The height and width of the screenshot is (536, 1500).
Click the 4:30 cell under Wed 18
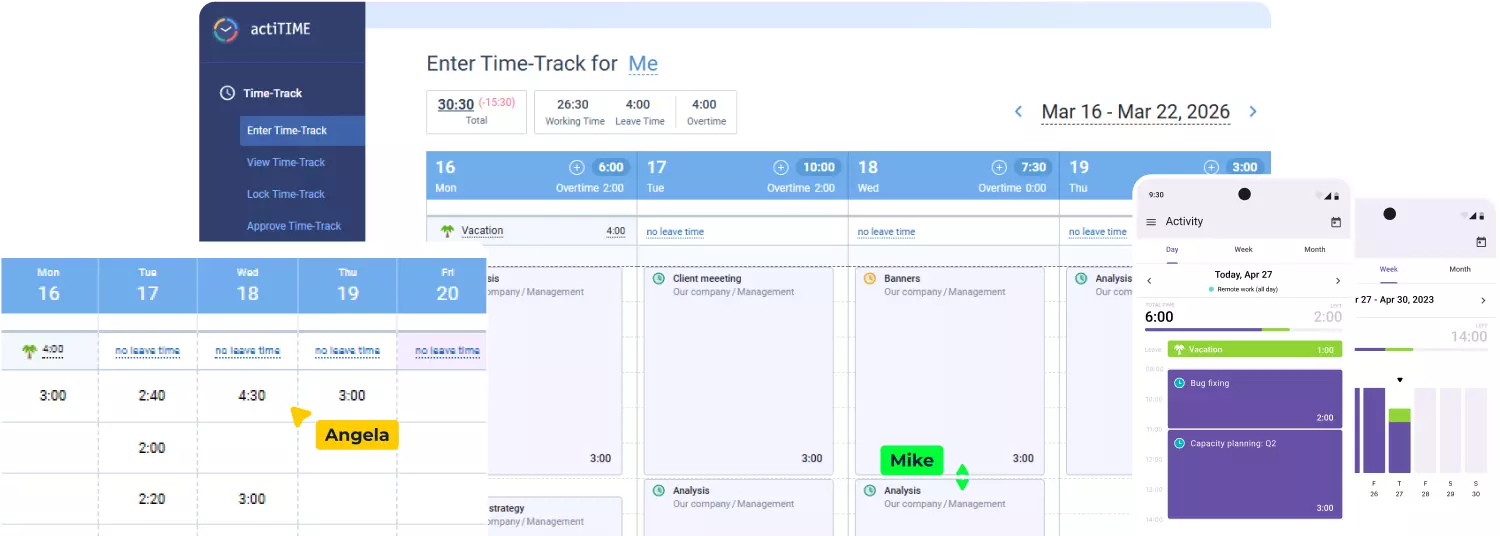pyautogui.click(x=252, y=396)
